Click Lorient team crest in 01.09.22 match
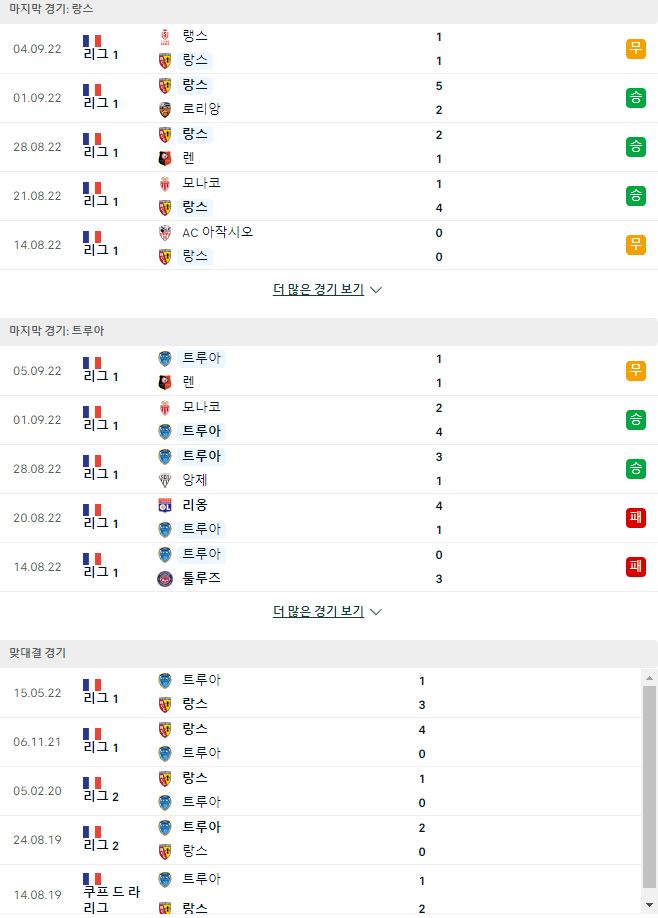 coord(165,109)
